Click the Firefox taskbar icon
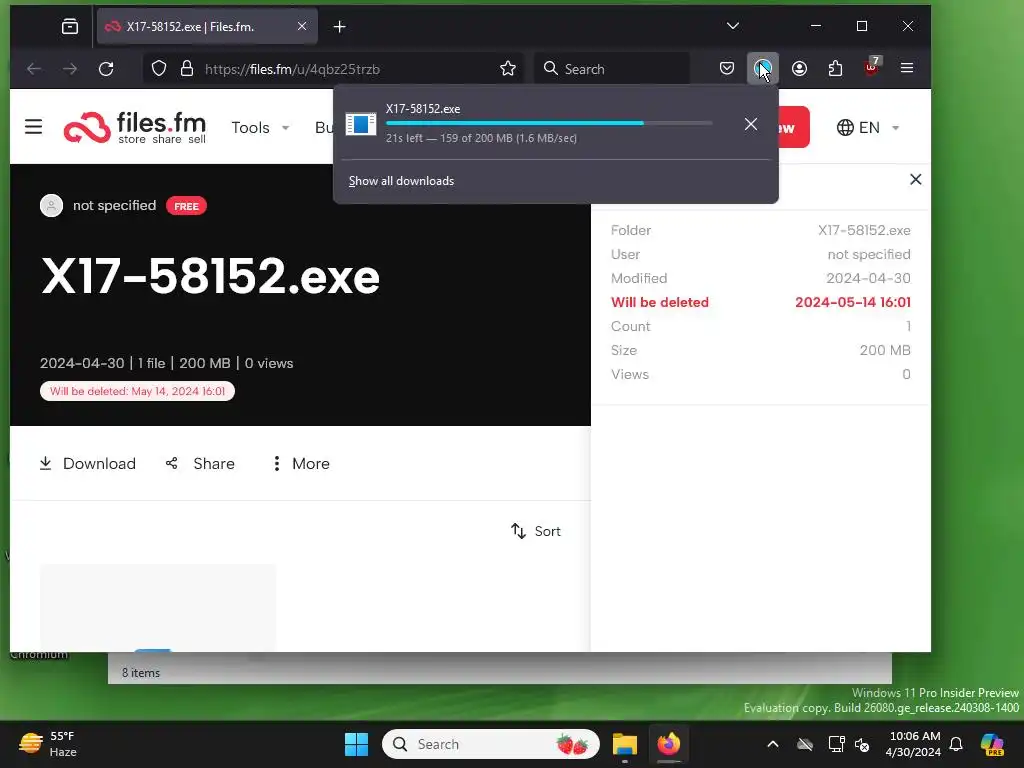 [x=669, y=744]
